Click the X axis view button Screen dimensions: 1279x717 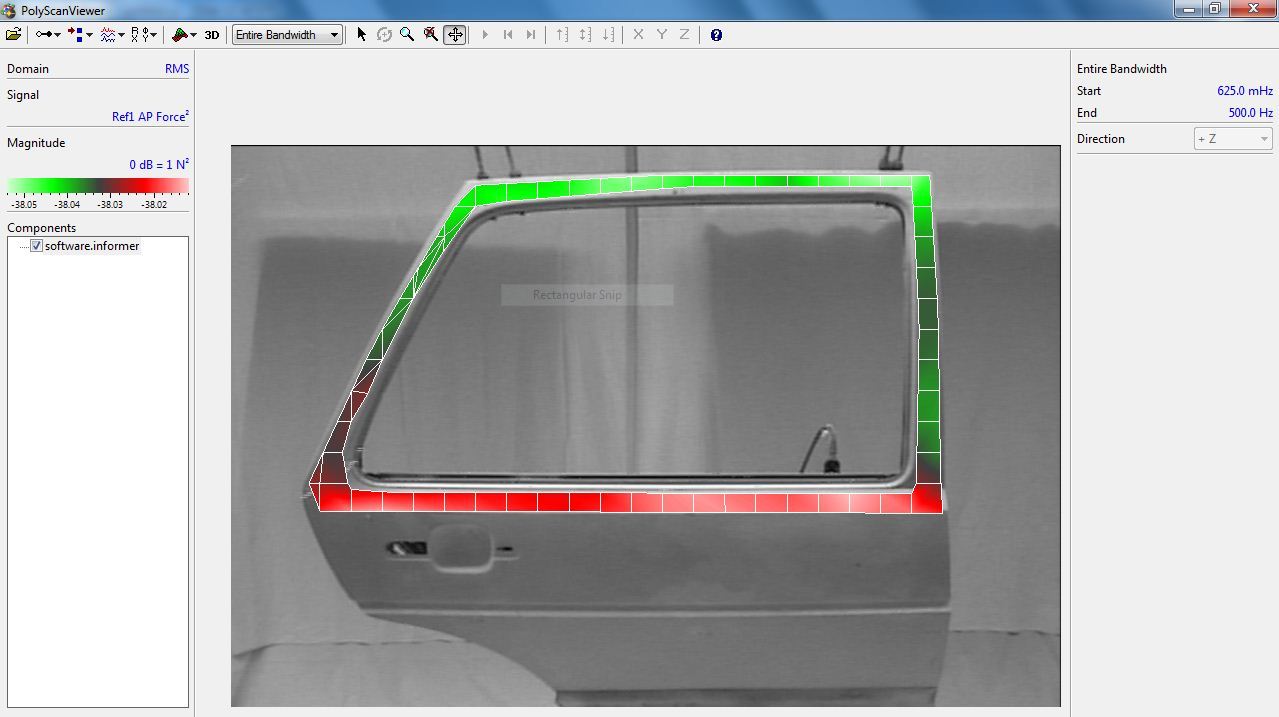point(638,34)
